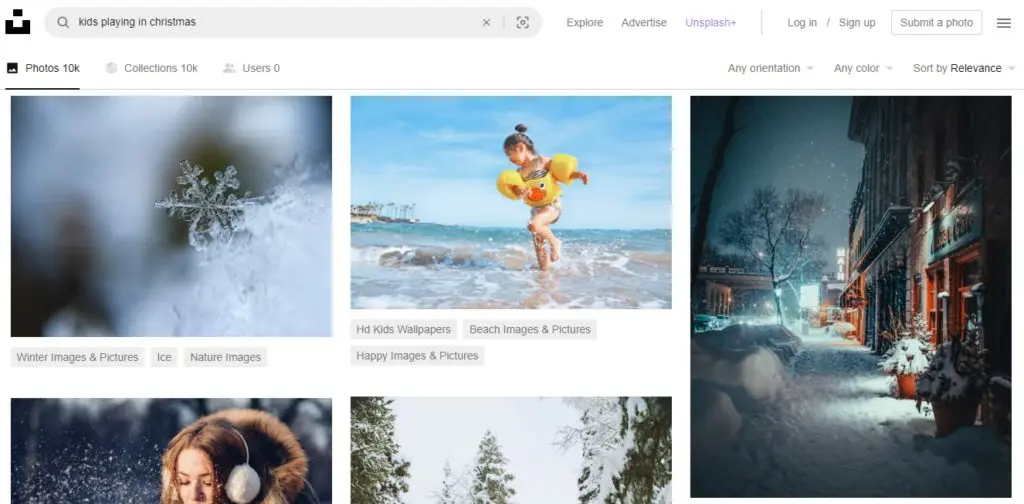Screen dimensions: 1024x504
Task: Open the Explore menu link
Action: pyautogui.click(x=584, y=22)
